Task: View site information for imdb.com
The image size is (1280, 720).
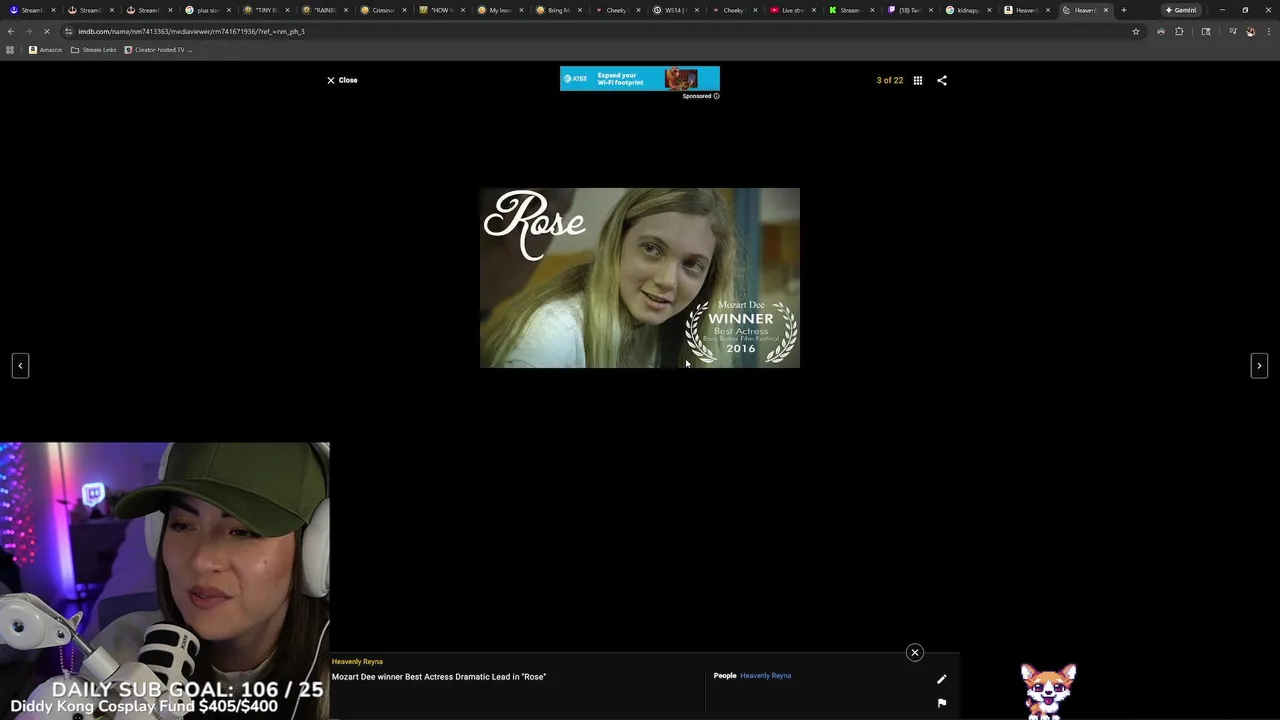Action: [68, 31]
